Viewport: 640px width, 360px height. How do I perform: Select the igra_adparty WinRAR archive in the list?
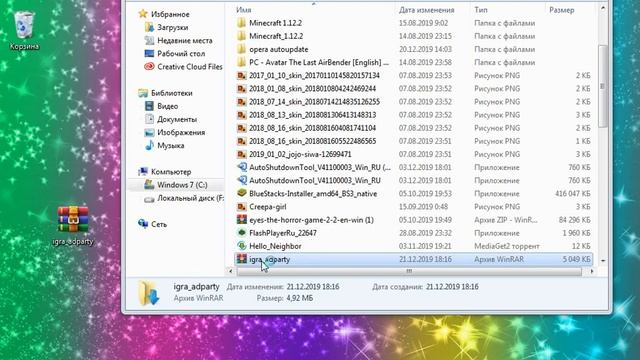413,259
